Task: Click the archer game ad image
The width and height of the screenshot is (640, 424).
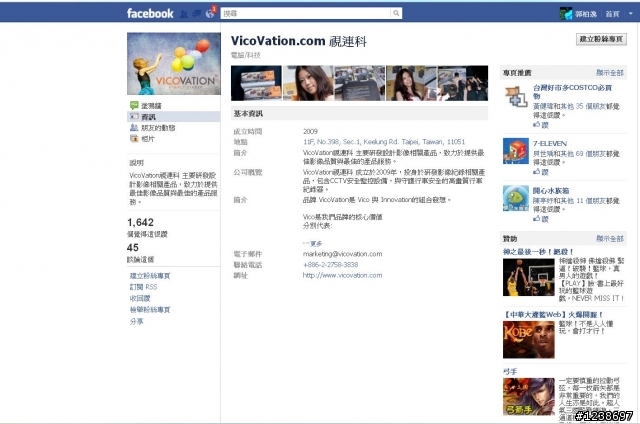Action: coord(529,397)
